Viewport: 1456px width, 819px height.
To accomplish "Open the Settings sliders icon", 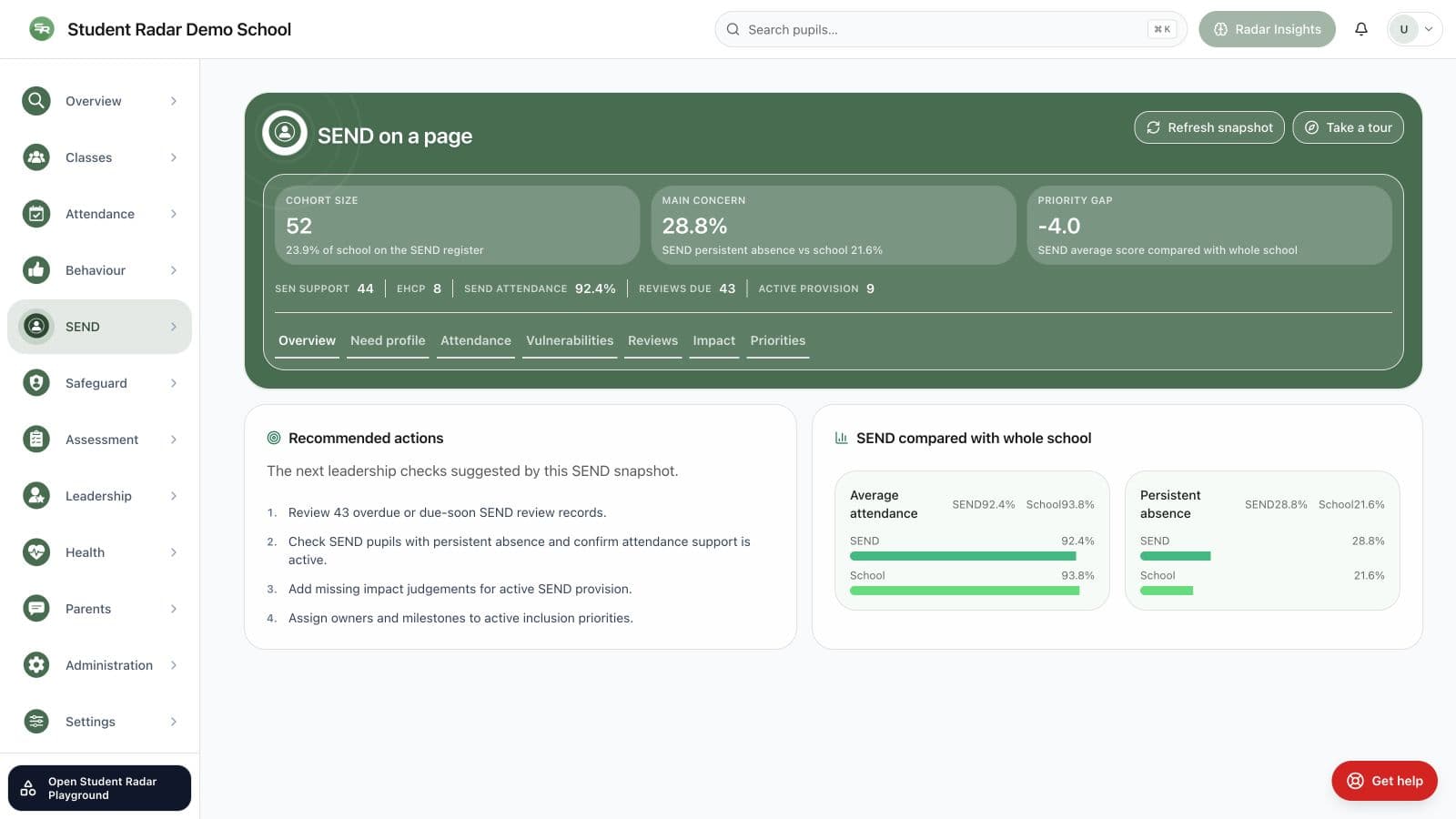I will coord(36,722).
